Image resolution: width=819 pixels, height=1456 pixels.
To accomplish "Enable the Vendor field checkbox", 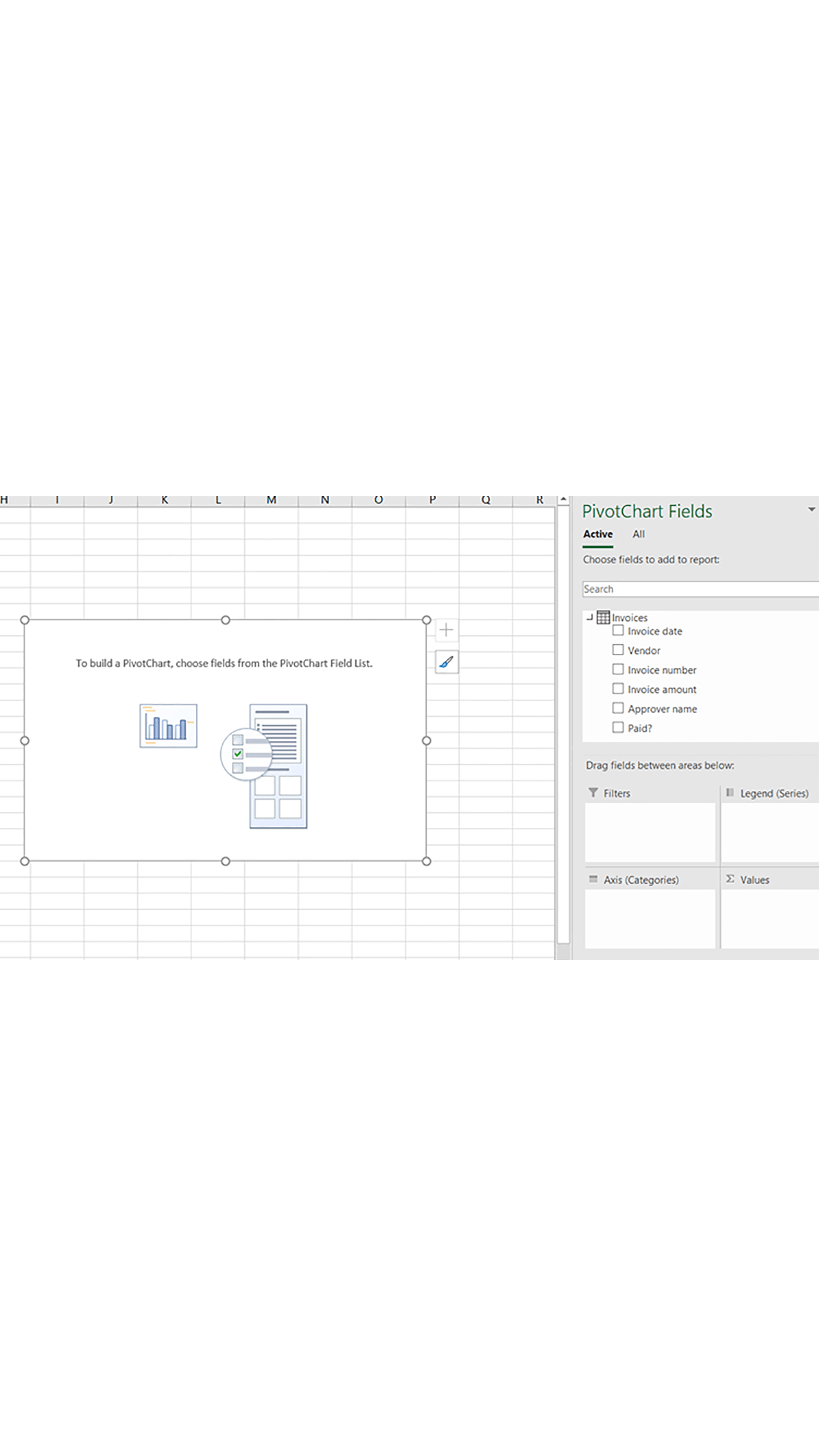I will [x=618, y=650].
